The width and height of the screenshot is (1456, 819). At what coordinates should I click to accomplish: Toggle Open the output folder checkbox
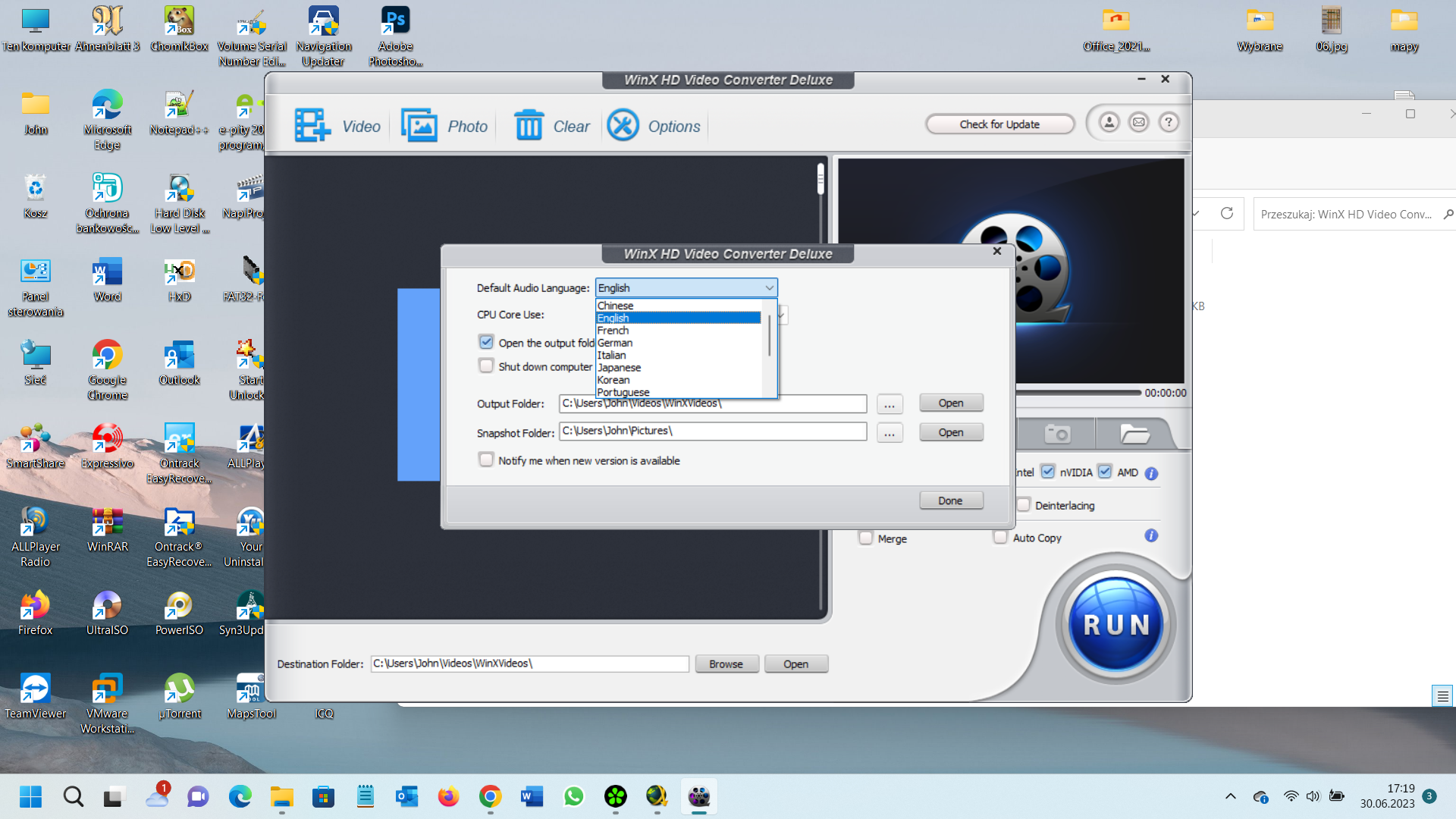point(486,342)
